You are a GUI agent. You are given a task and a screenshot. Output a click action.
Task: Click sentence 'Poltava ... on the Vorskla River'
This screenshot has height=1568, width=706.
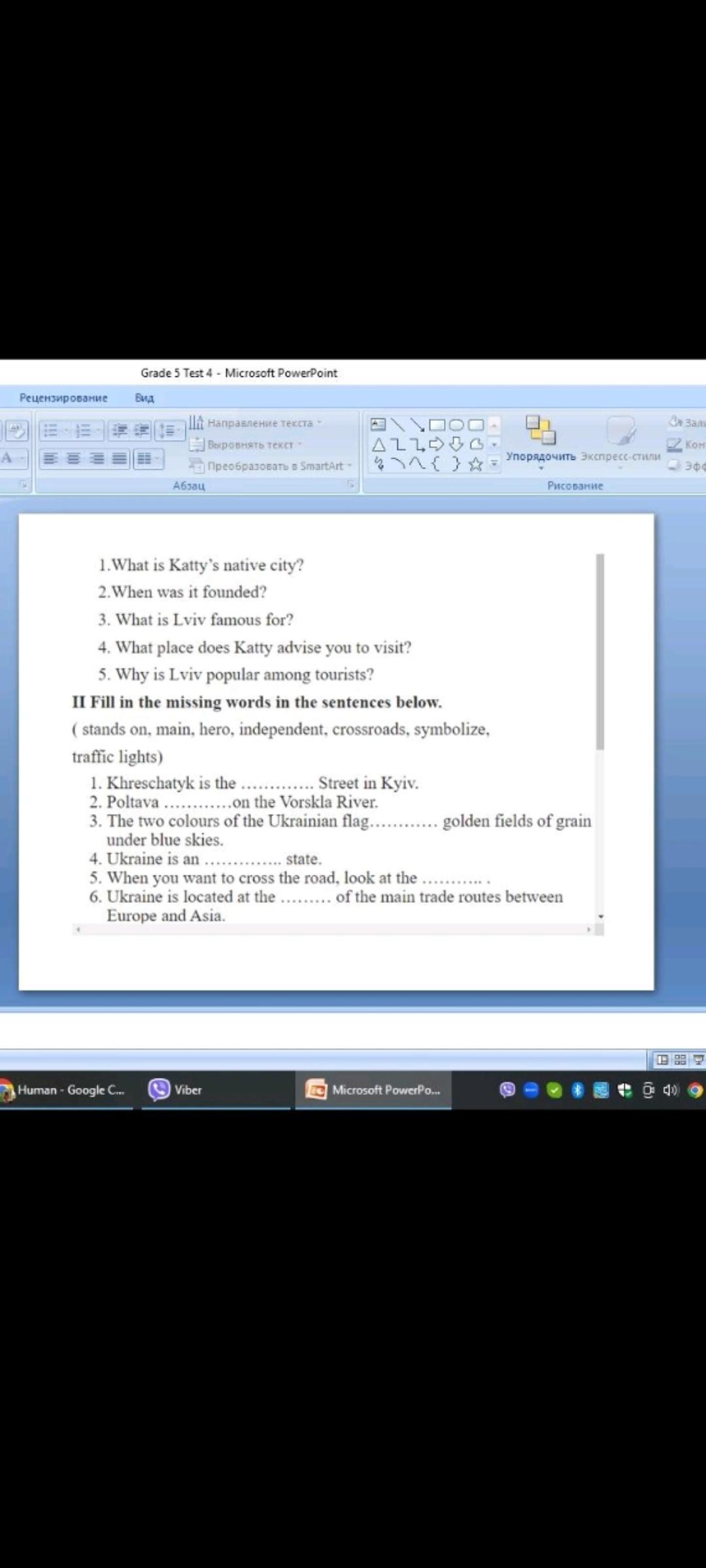(234, 802)
